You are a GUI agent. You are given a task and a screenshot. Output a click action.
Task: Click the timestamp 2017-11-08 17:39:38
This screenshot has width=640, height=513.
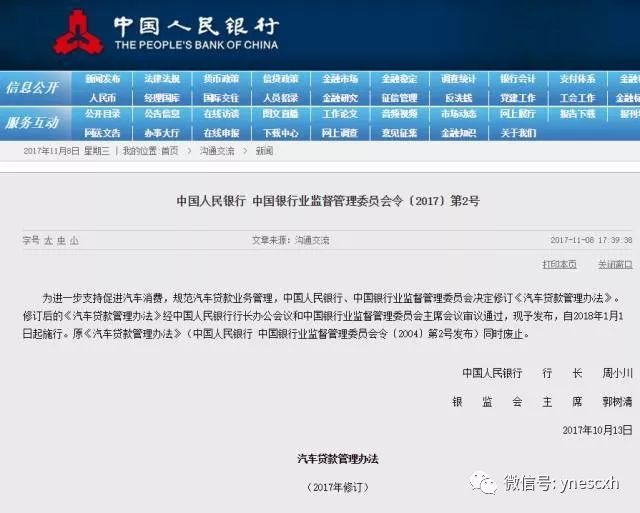click(x=591, y=240)
